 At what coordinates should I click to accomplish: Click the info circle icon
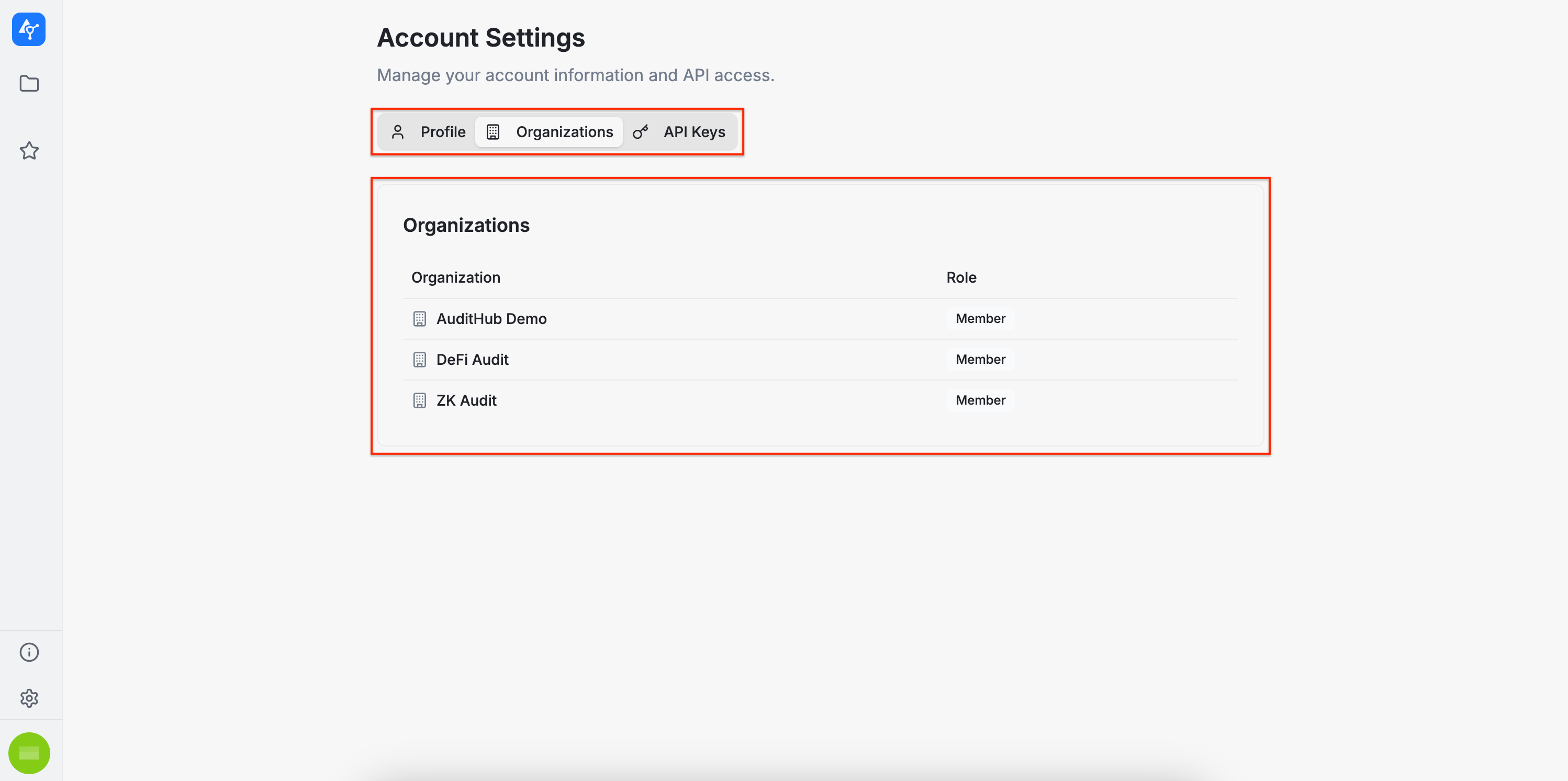(x=29, y=652)
